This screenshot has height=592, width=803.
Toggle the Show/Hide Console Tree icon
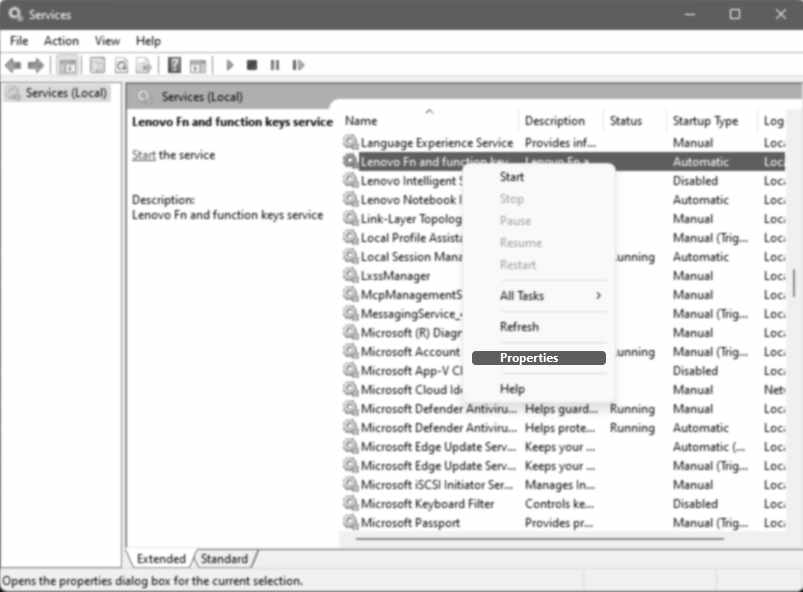(66, 65)
